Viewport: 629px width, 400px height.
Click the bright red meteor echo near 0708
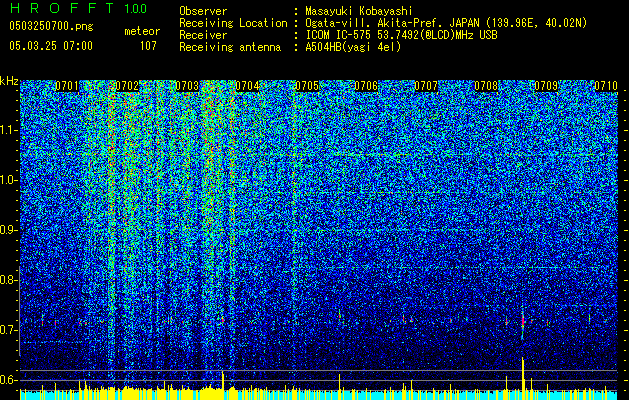coord(523,321)
